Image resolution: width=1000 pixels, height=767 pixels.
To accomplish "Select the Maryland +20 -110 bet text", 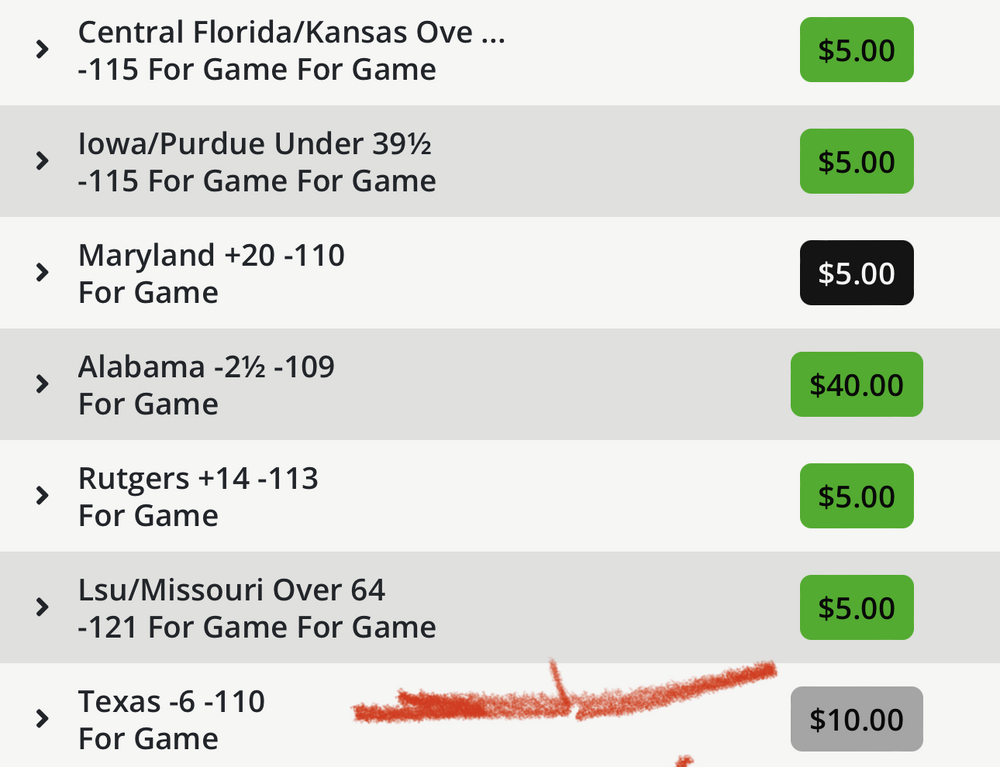I will coord(211,255).
